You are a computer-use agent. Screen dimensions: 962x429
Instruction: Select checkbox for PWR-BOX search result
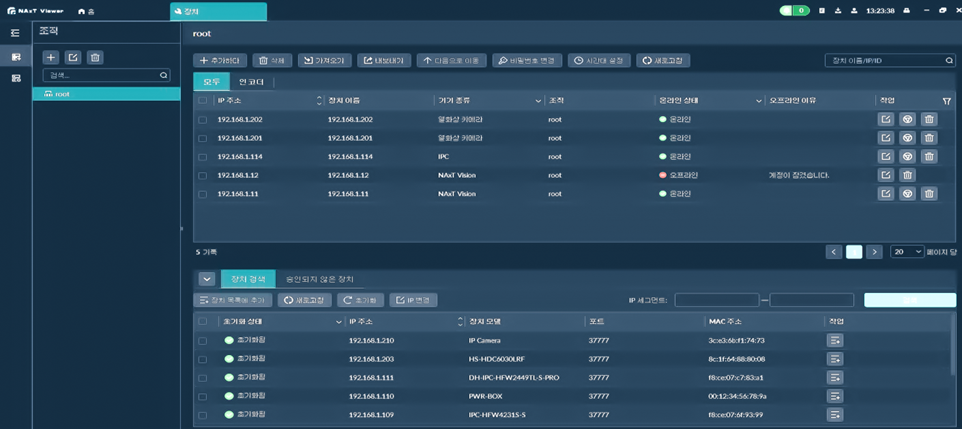203,397
